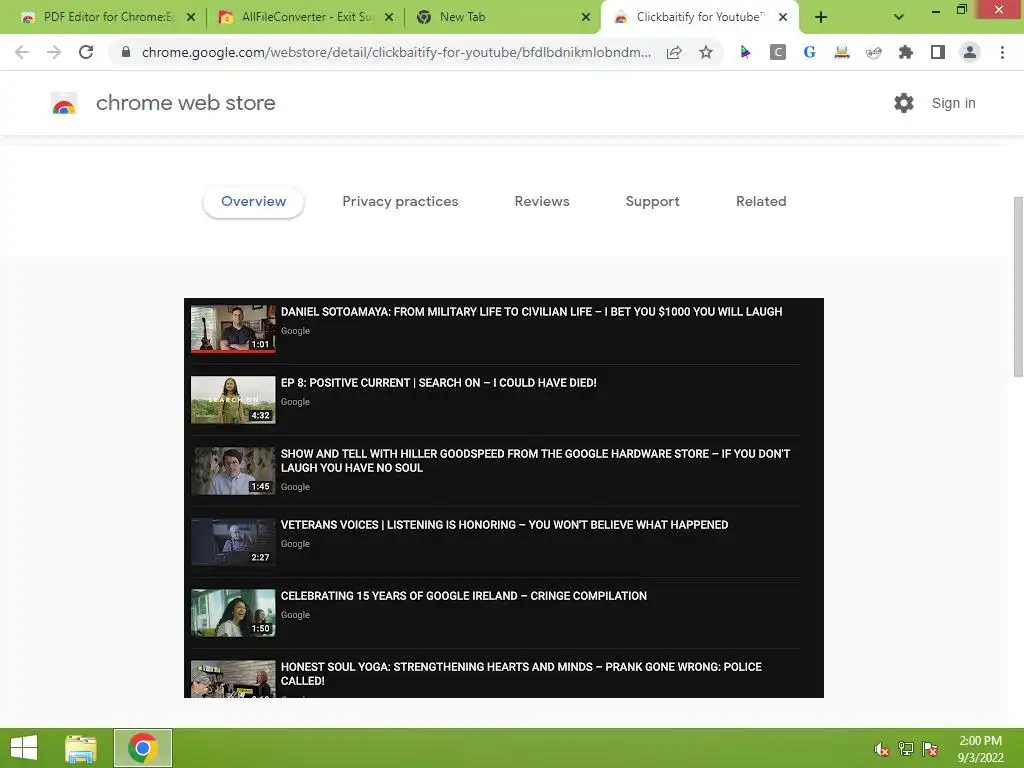This screenshot has height=768, width=1024.
Task: Click 'EP 8: POSITIVE CURRENT' title
Action: pos(438,383)
